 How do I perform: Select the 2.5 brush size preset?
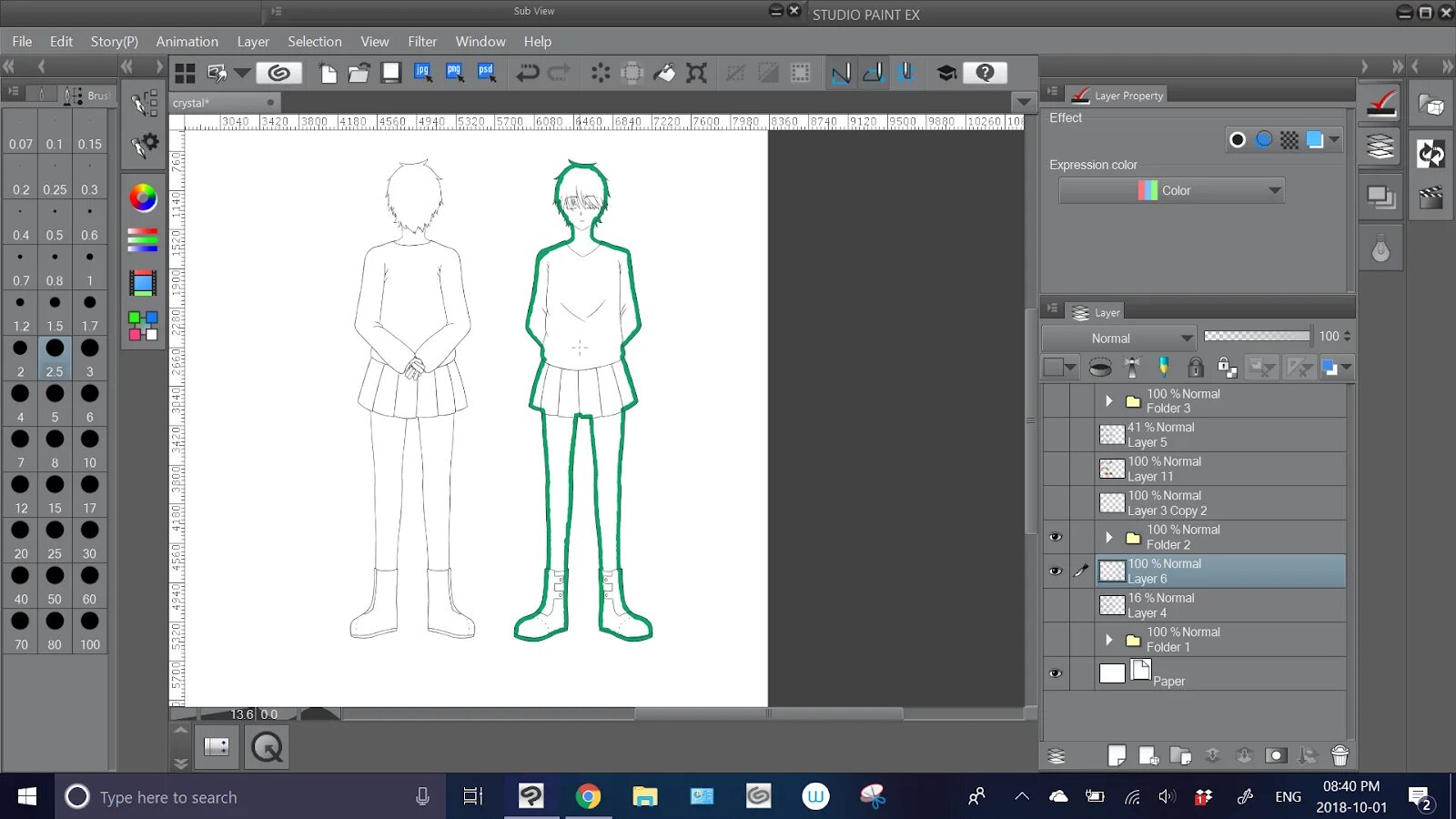tap(55, 357)
